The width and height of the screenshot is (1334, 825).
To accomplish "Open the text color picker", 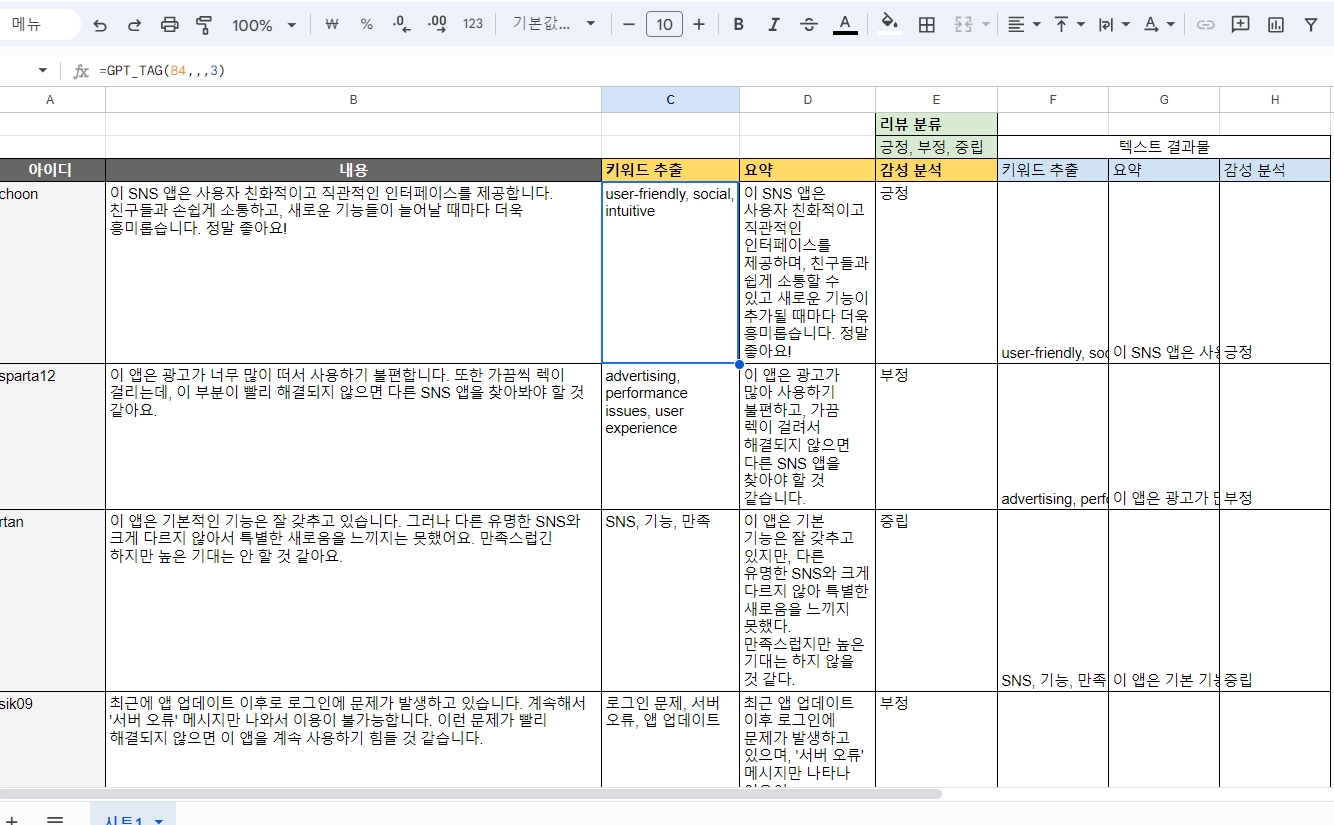I will (x=845, y=25).
